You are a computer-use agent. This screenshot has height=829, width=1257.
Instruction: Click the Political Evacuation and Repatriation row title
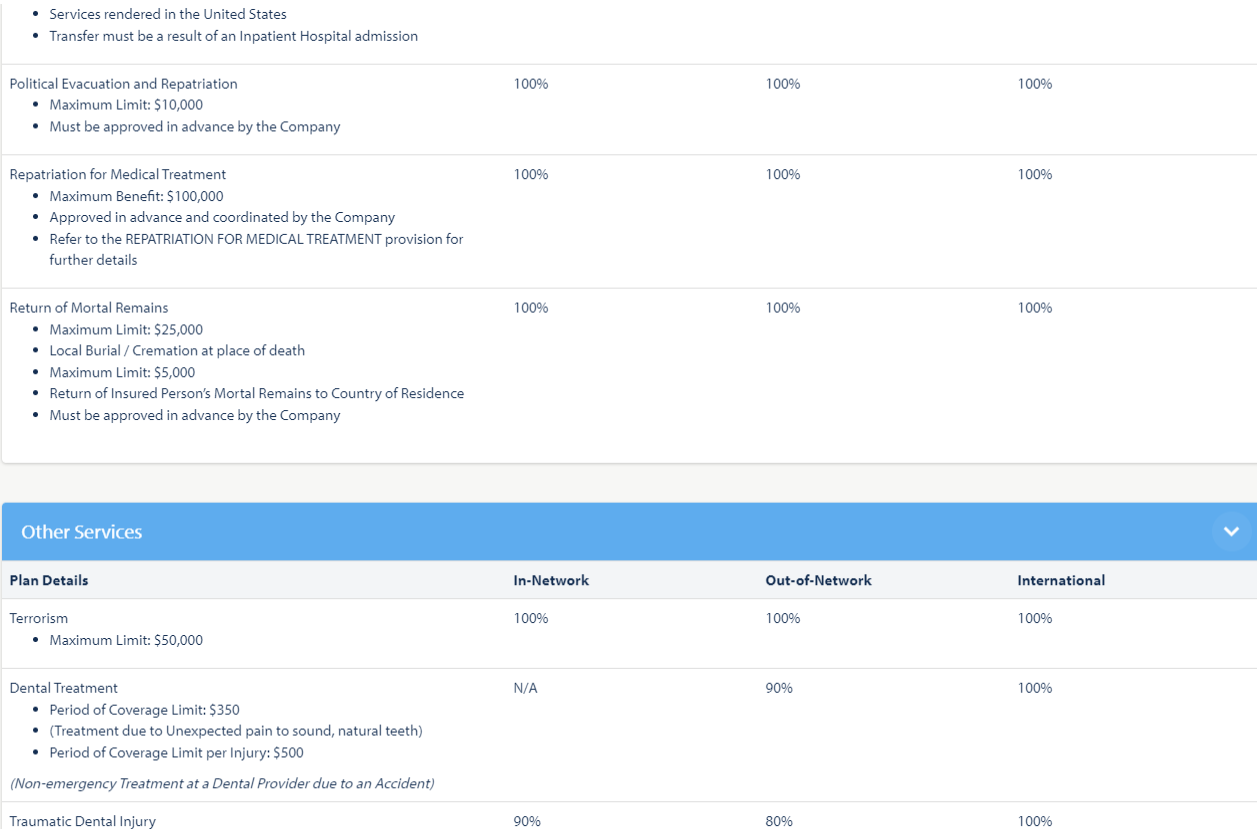click(123, 84)
